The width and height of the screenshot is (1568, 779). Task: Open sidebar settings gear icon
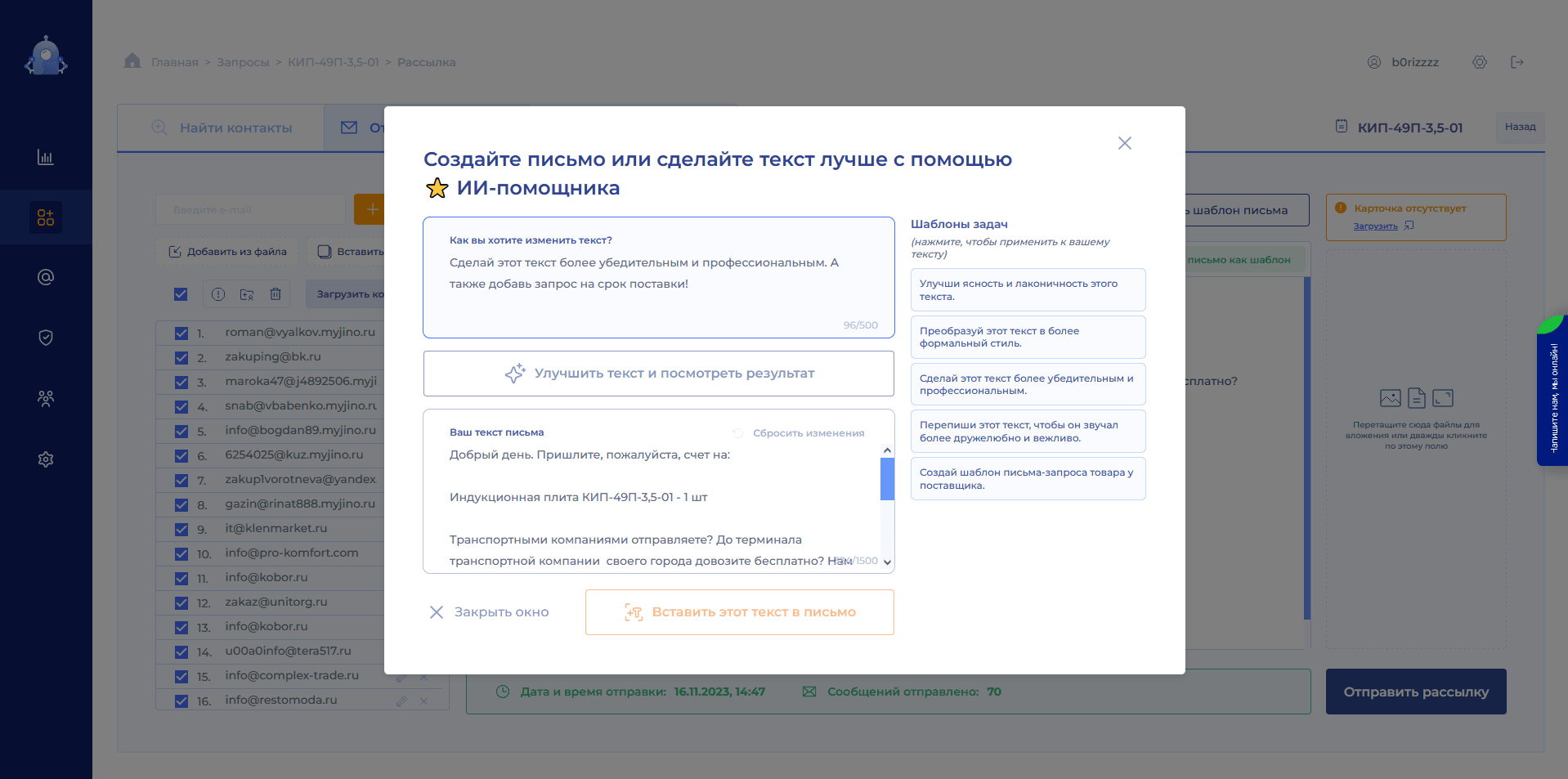[46, 459]
